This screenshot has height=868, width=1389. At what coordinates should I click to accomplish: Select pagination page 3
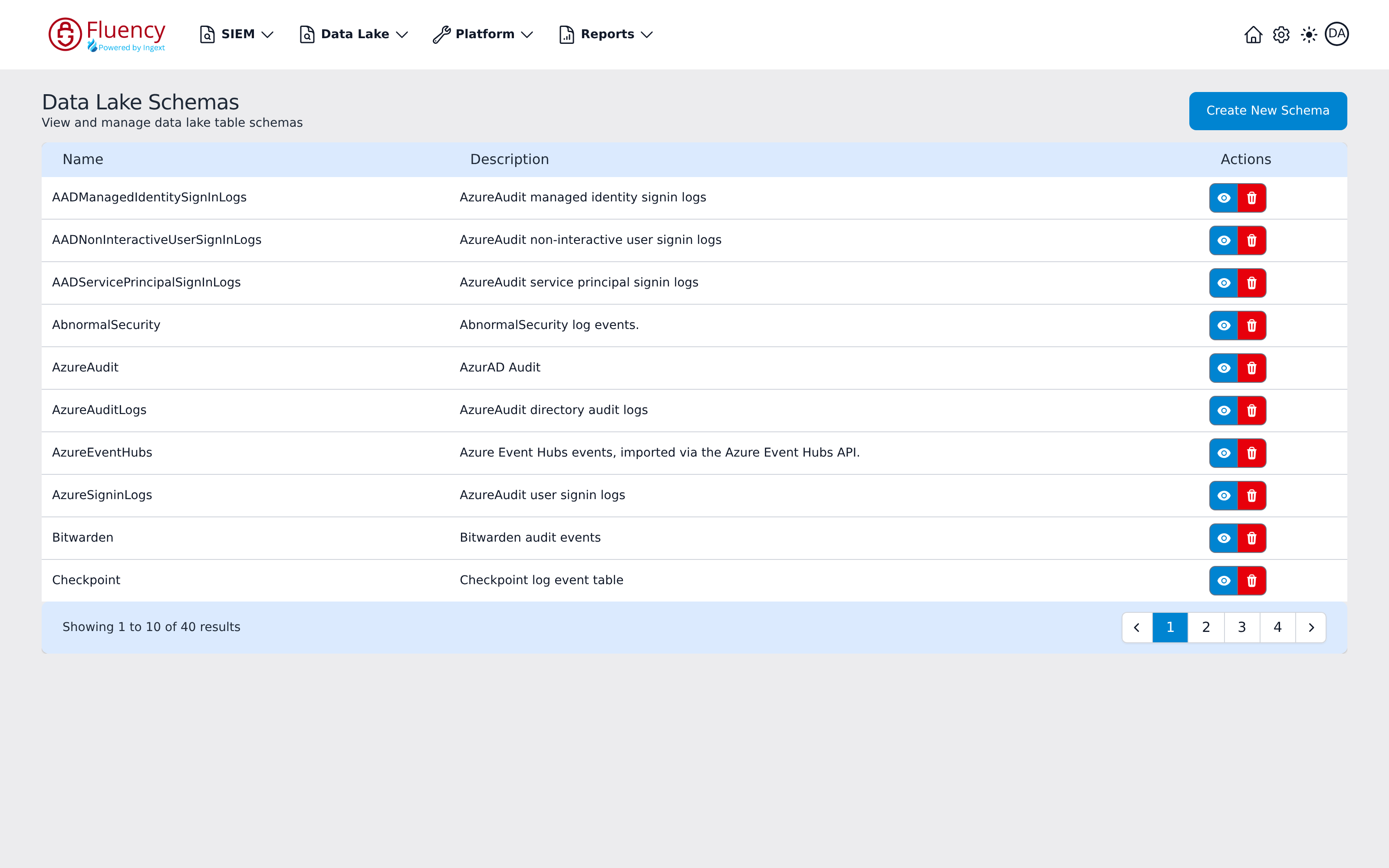(1242, 628)
